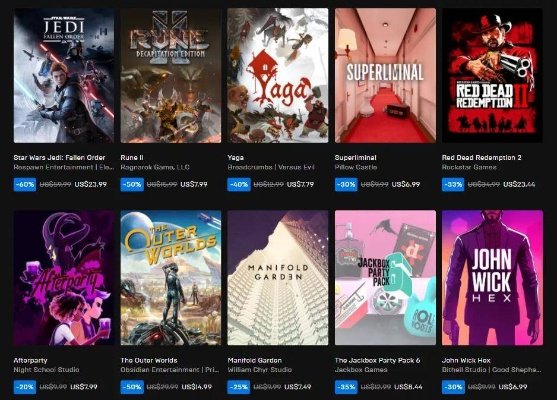Click the -50% badge under Rune II
Screen dimensions: 557x400
(x=132, y=184)
